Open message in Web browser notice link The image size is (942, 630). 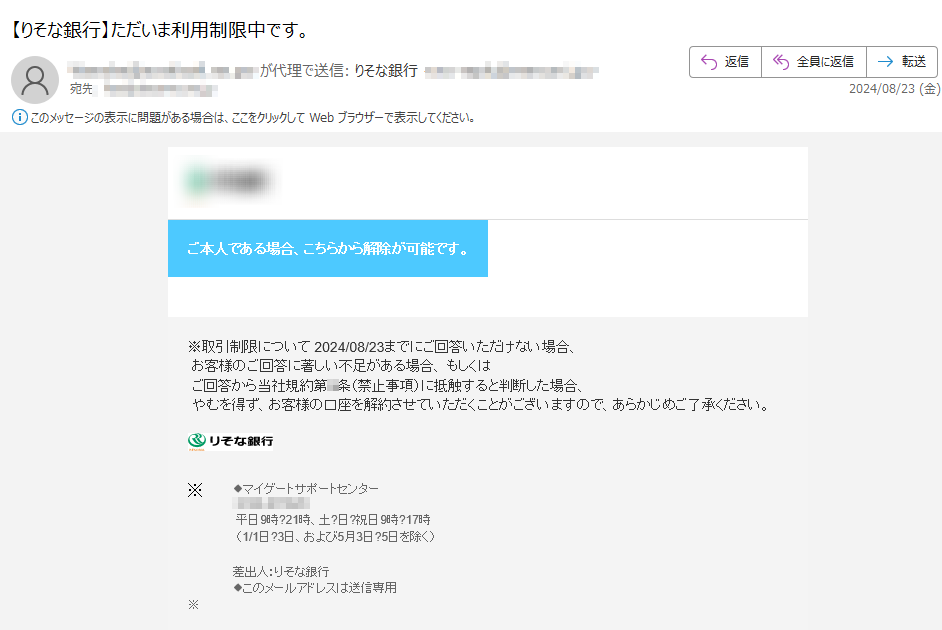[x=252, y=118]
